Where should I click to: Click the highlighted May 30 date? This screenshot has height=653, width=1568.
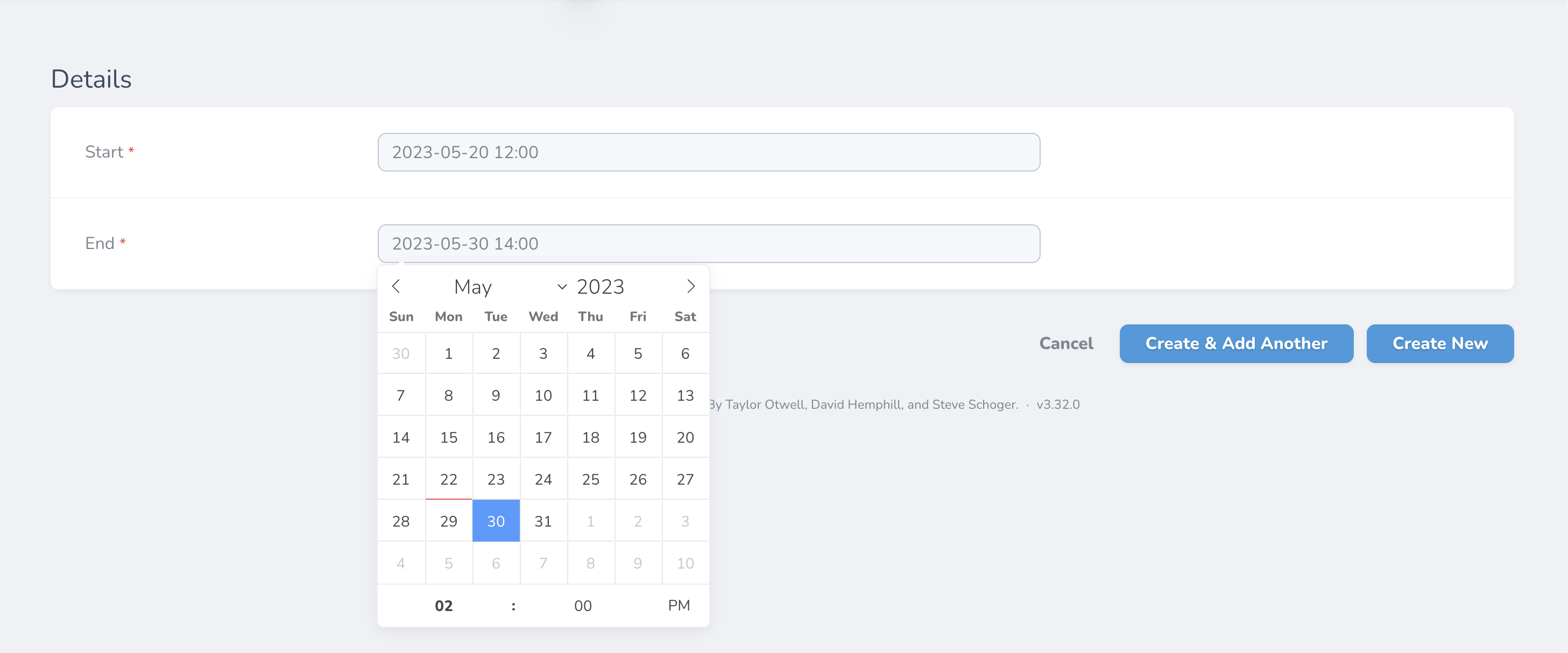pos(496,522)
